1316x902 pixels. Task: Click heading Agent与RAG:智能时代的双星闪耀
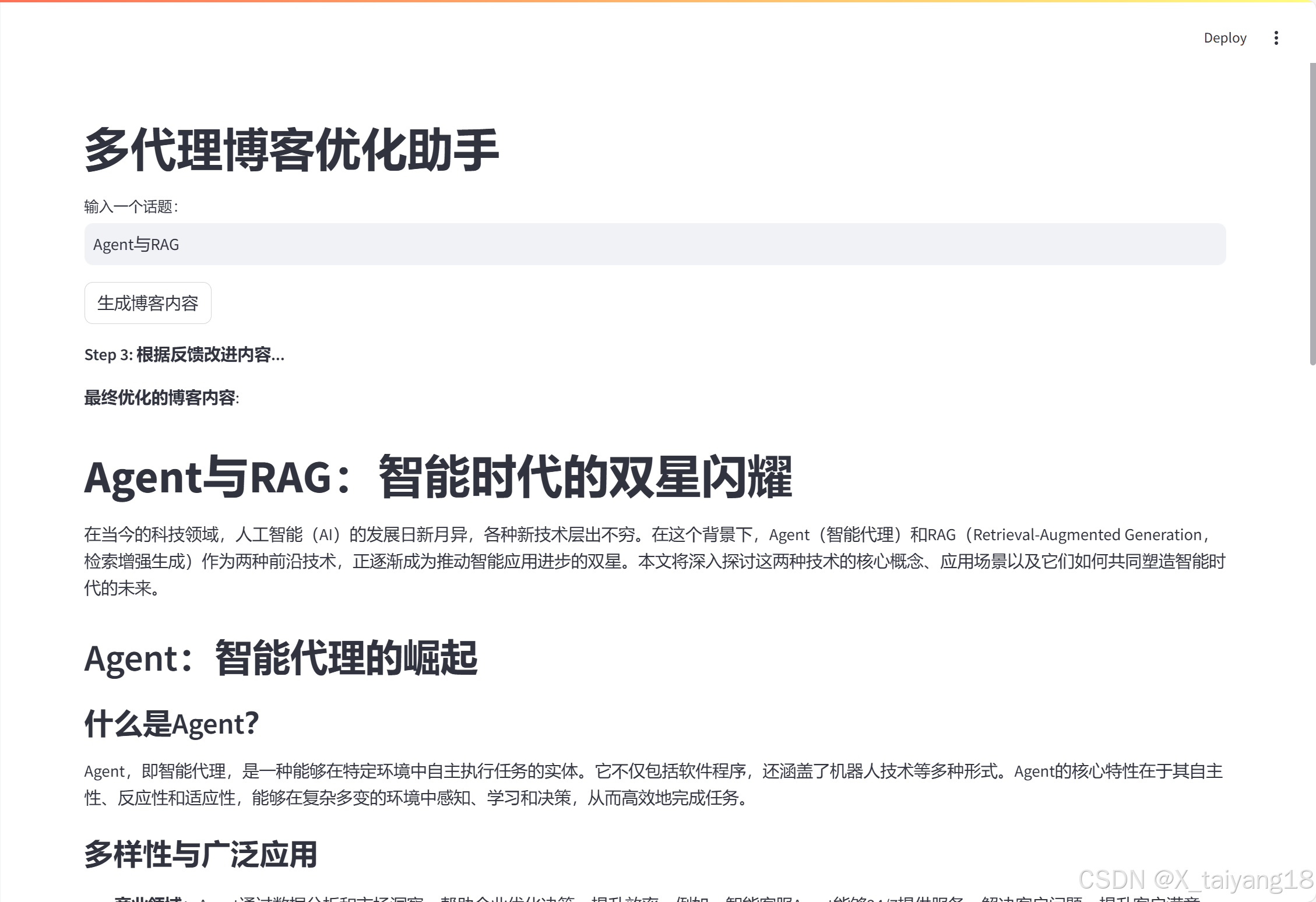coord(438,478)
